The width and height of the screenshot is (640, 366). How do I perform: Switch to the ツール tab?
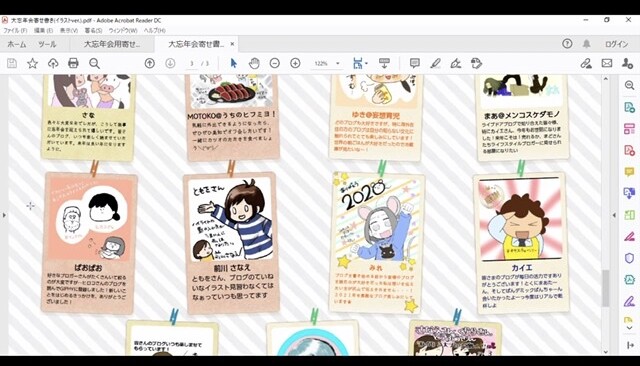pos(47,44)
